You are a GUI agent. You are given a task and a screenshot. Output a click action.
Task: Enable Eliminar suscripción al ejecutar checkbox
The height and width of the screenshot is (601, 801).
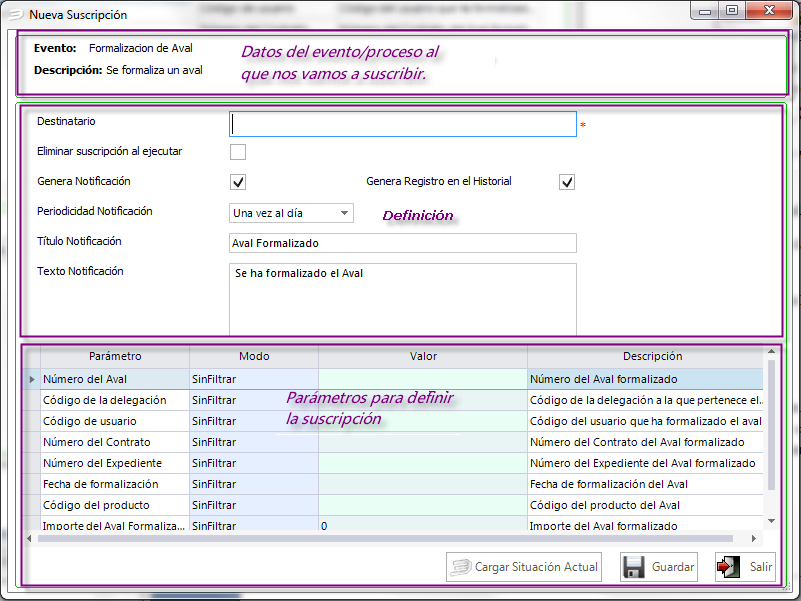238,152
